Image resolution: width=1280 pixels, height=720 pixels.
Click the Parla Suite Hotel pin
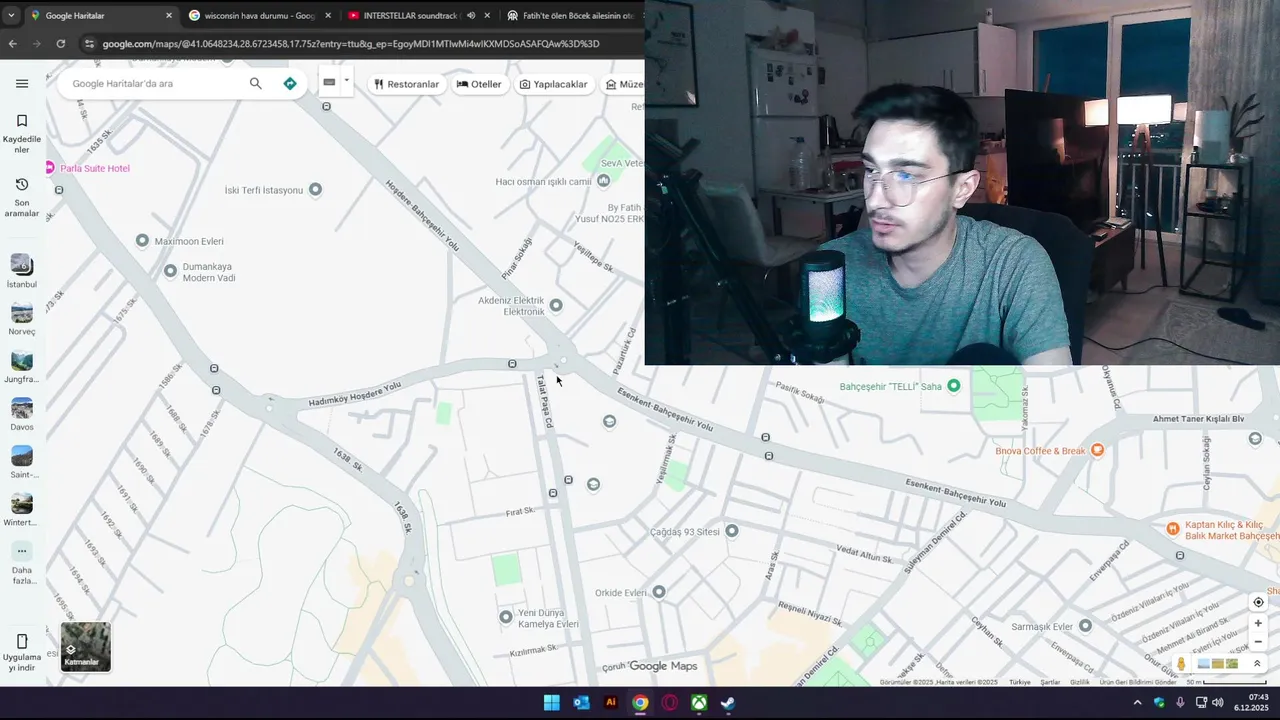(50, 168)
